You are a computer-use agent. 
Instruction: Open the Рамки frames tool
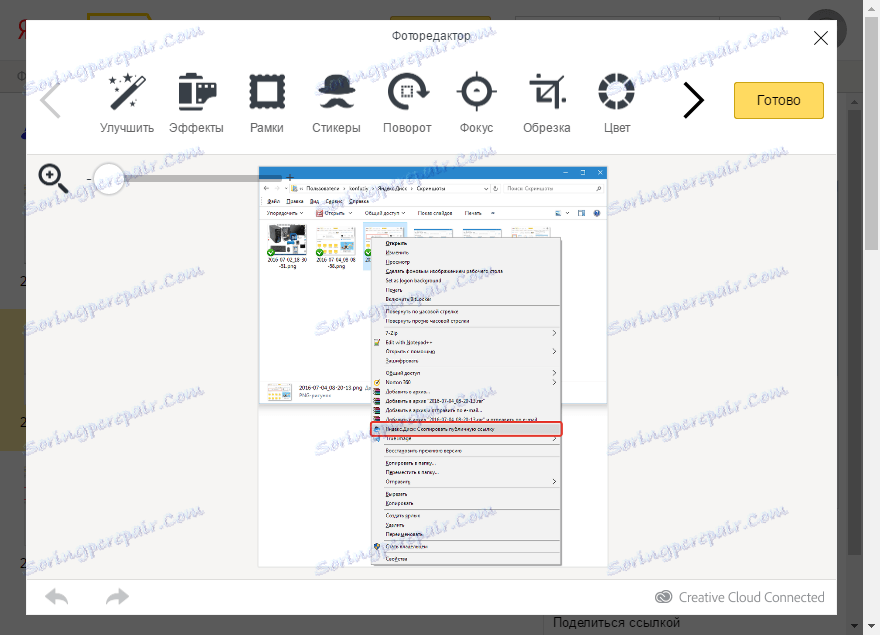click(x=267, y=103)
